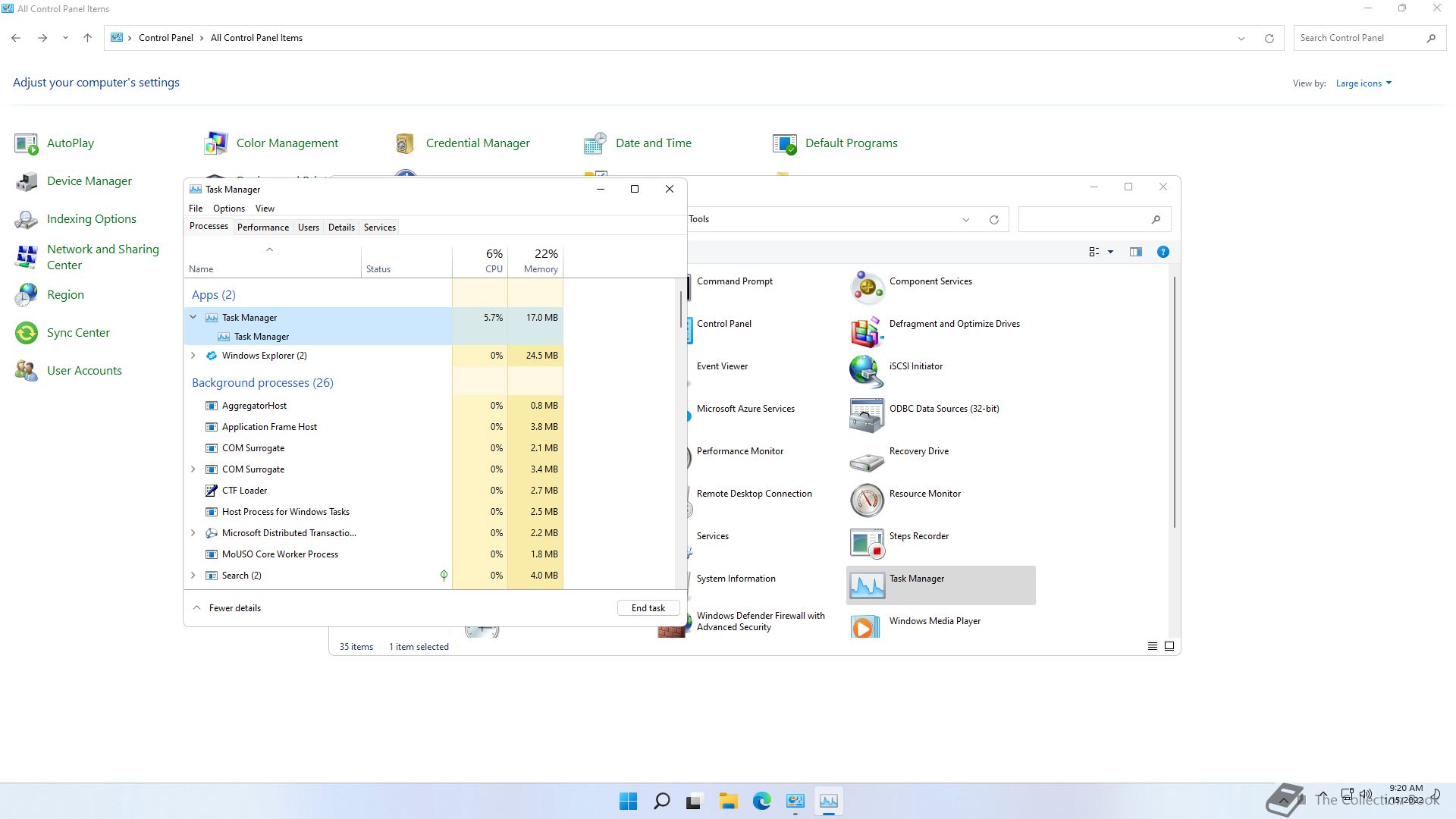Open taskbar Search icon
The width and height of the screenshot is (1456, 819).
pos(661,802)
